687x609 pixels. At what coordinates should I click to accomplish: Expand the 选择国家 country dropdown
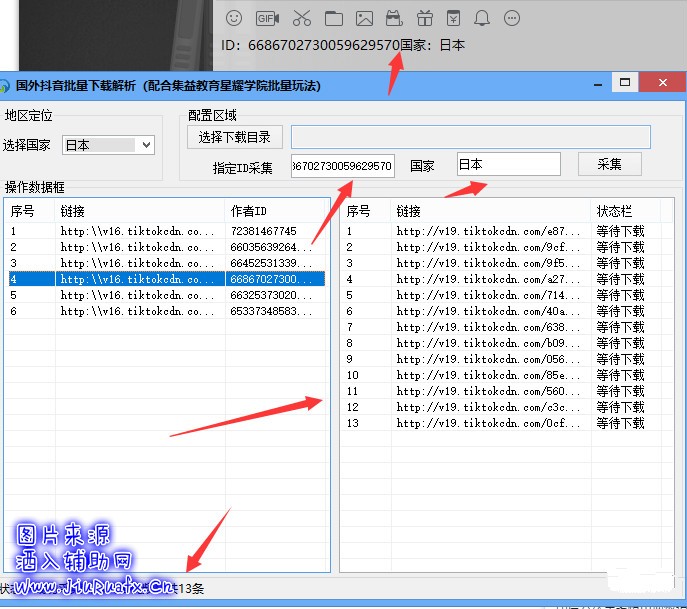click(147, 145)
